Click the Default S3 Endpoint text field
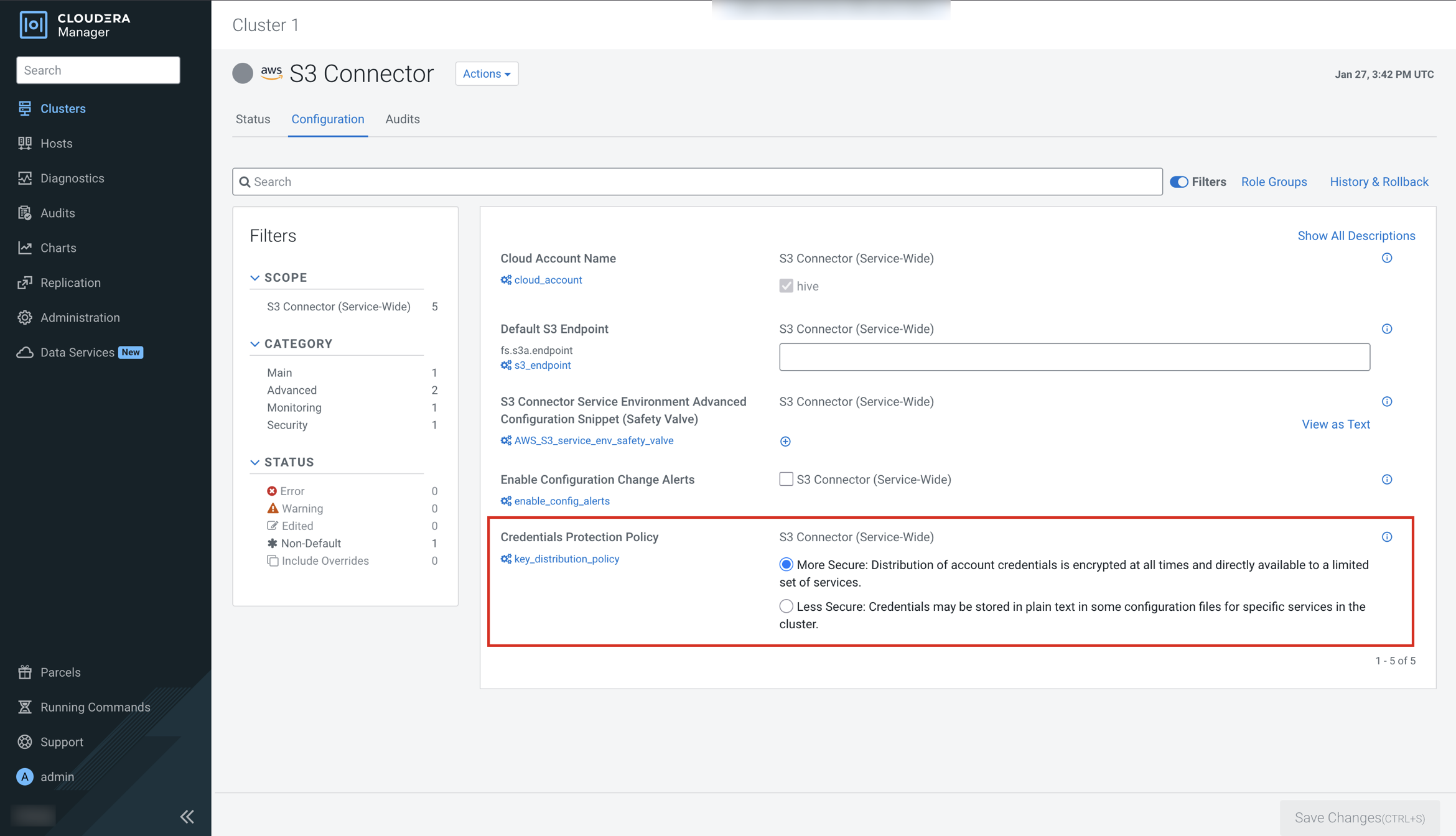The width and height of the screenshot is (1456, 836). (x=1074, y=358)
